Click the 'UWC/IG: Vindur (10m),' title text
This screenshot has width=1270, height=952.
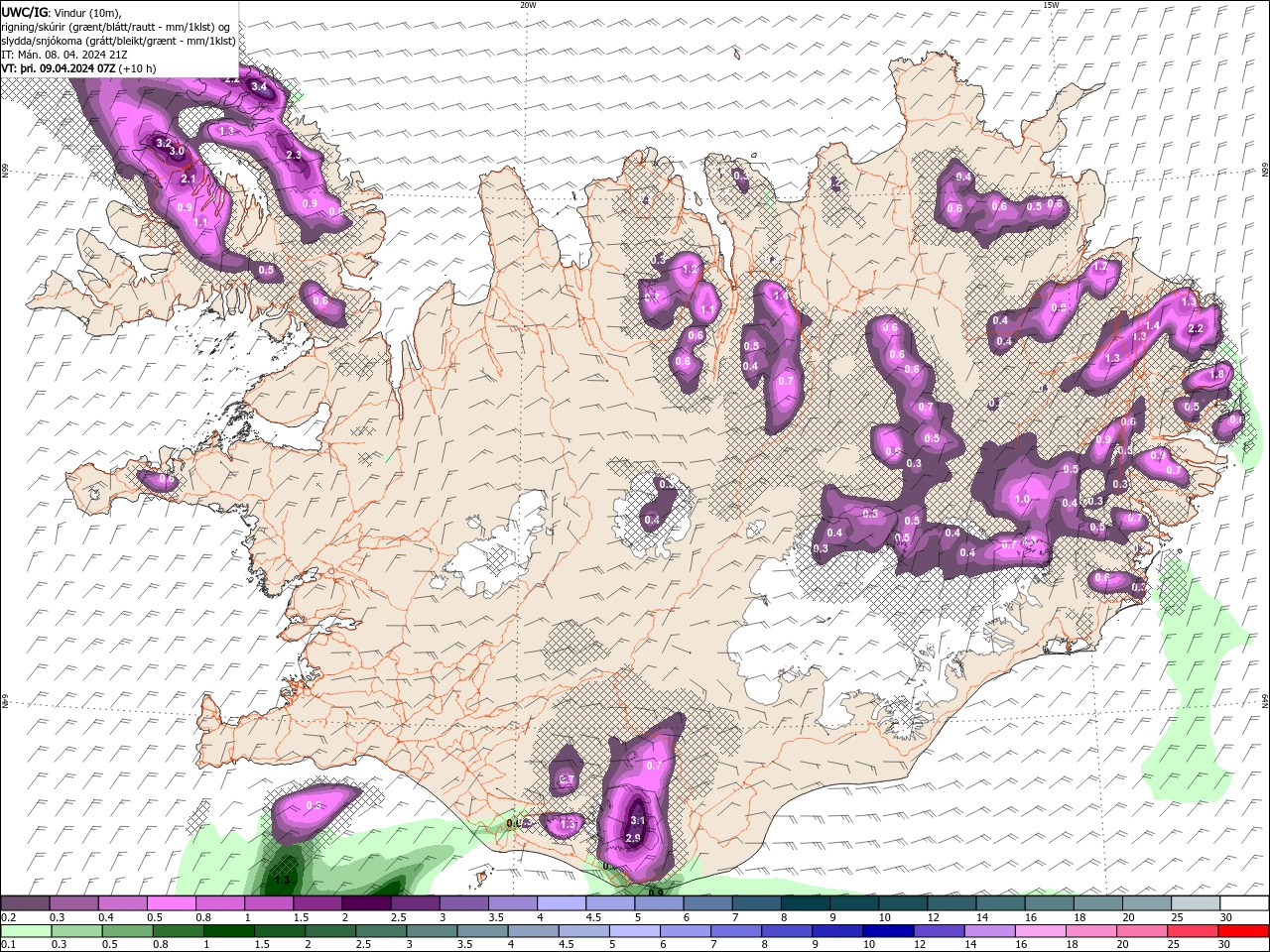click(x=62, y=12)
